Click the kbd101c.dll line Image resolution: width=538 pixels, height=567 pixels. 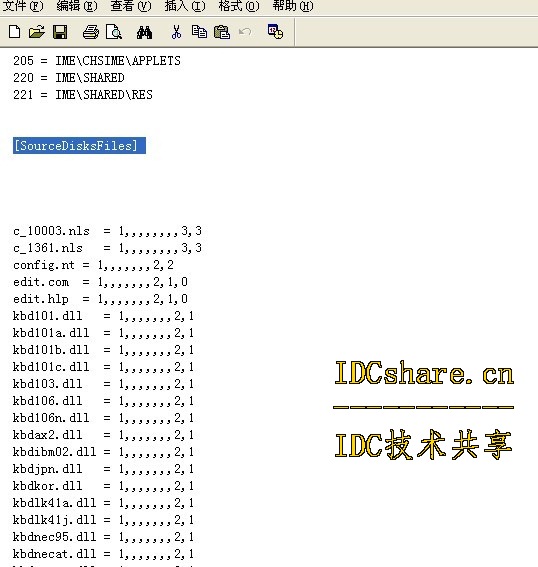tap(103, 367)
